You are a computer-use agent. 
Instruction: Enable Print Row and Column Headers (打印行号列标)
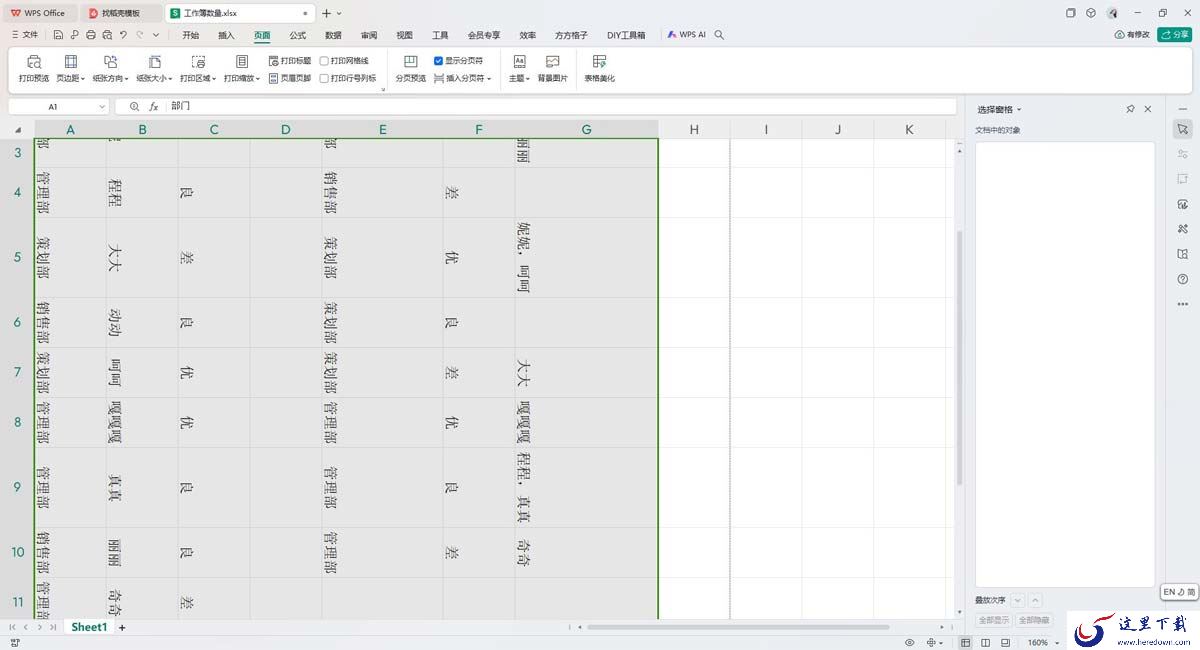click(x=324, y=78)
